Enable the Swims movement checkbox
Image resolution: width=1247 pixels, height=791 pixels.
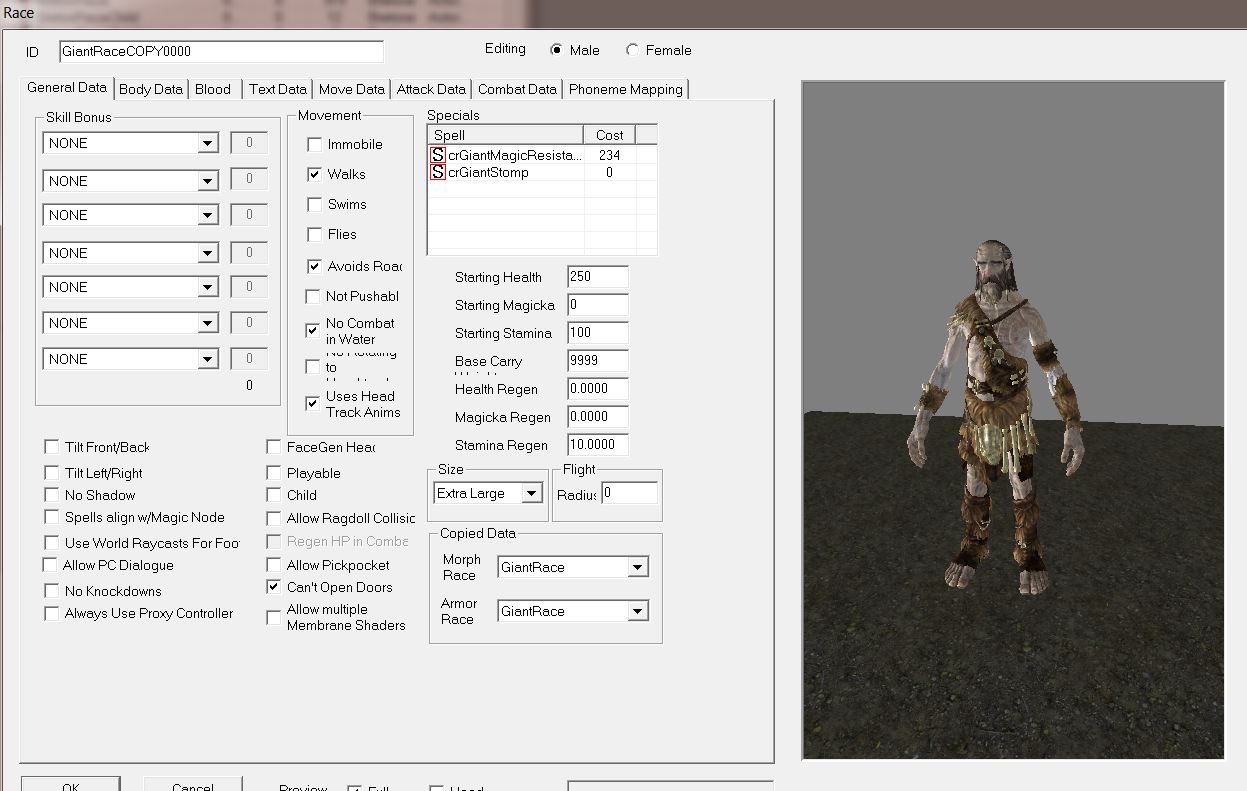[314, 205]
